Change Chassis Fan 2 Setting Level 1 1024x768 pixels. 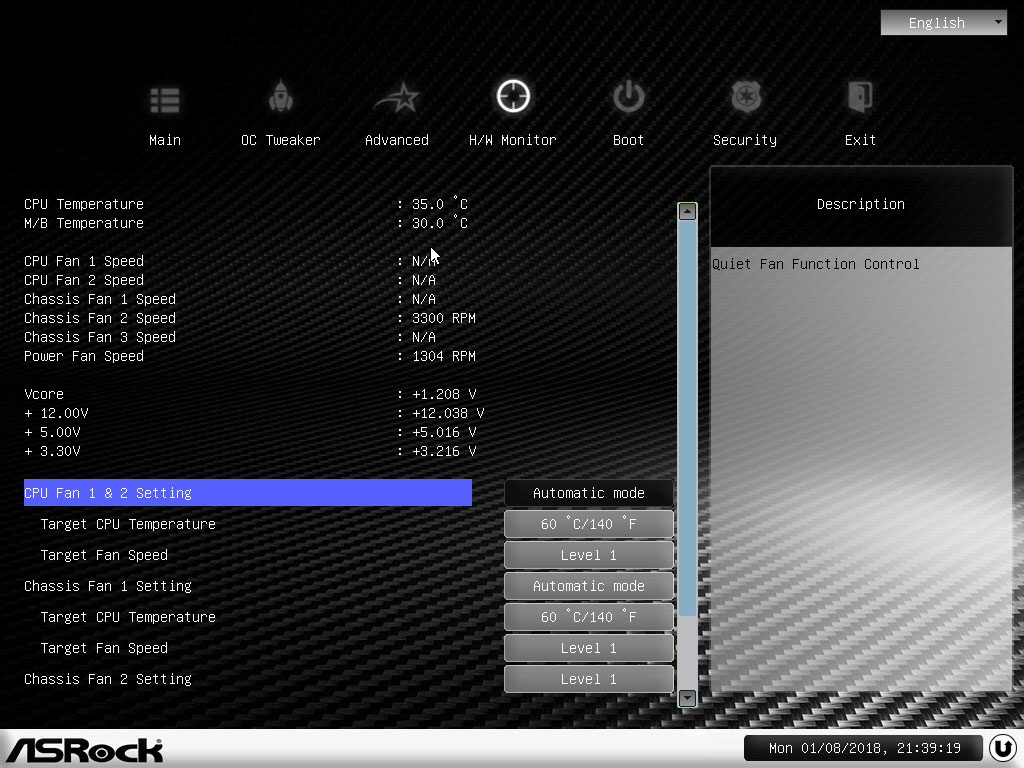point(588,679)
